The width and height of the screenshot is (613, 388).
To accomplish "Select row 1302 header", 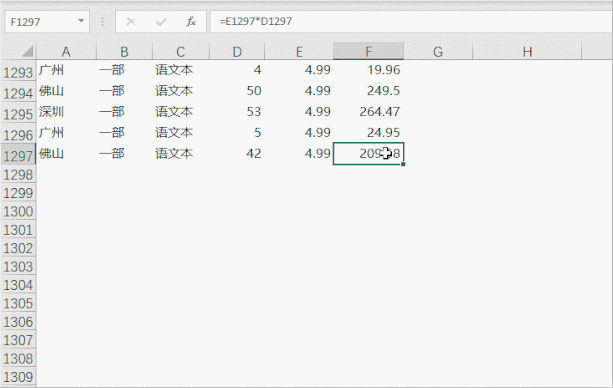I will [18, 248].
